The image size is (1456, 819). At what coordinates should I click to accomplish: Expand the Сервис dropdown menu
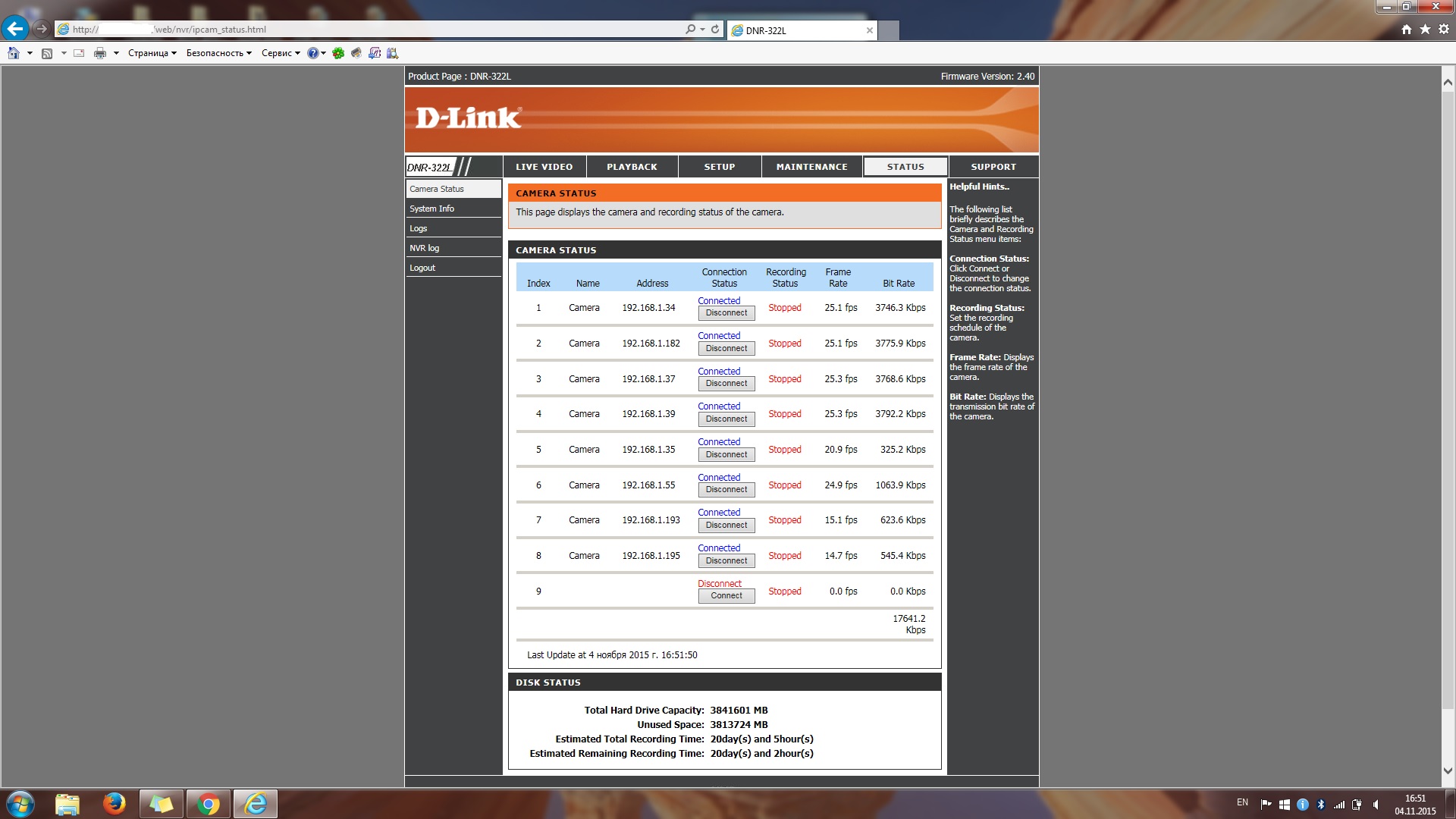281,53
